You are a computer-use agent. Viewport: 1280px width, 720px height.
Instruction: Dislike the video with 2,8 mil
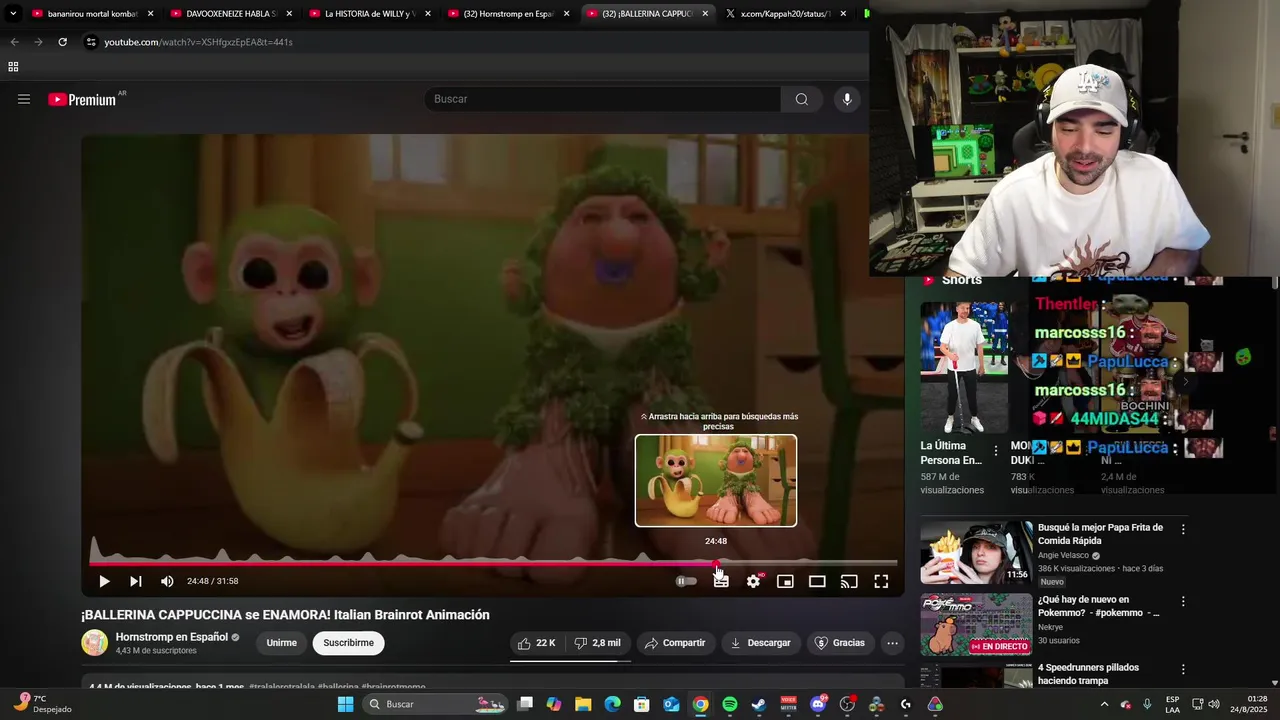pos(597,643)
